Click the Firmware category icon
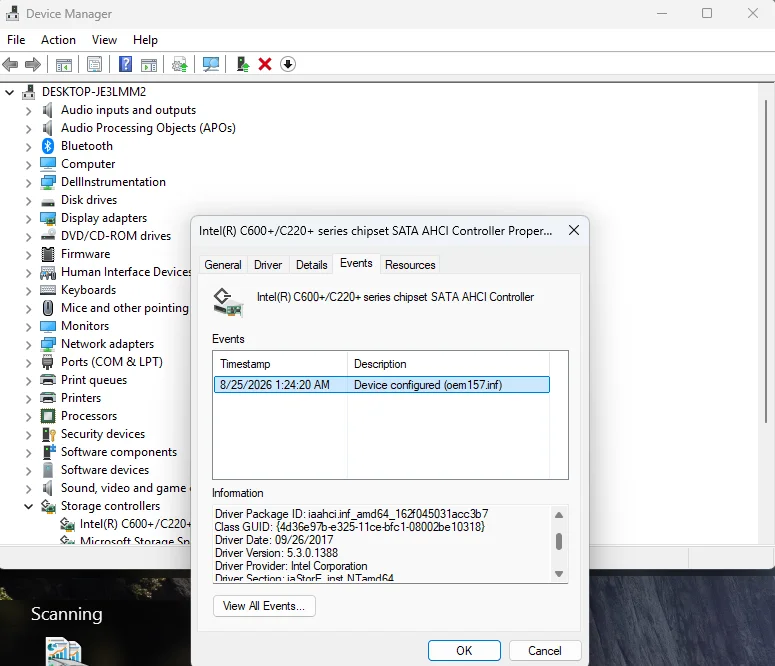The image size is (775, 666). point(48,254)
